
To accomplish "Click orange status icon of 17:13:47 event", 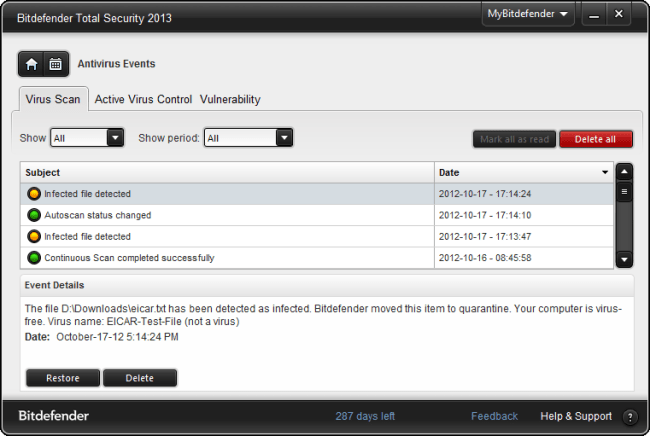I will tap(34, 236).
